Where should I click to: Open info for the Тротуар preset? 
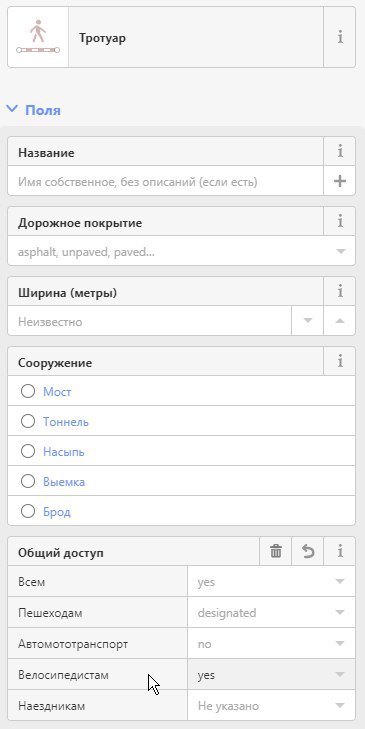pos(340,37)
